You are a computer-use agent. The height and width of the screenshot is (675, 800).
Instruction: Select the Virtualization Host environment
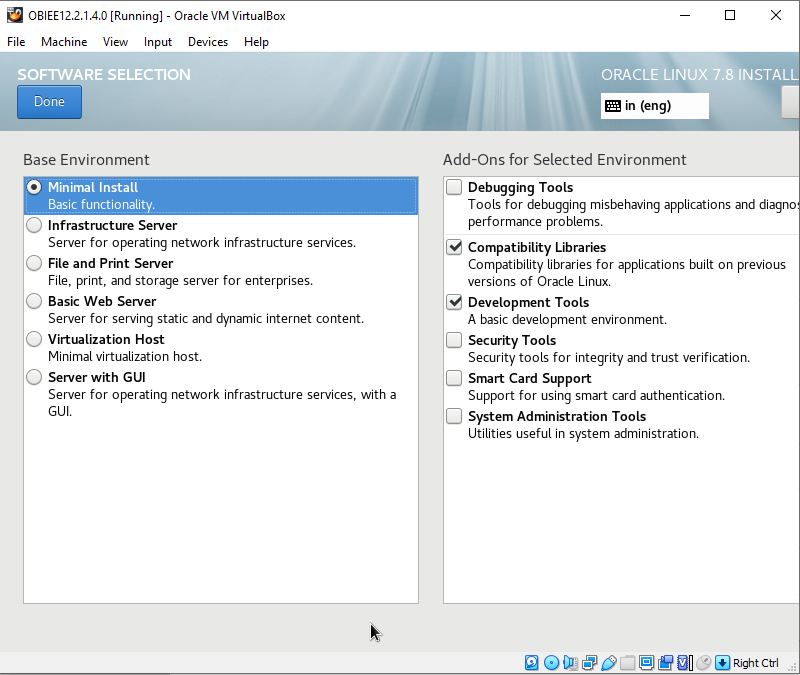pyautogui.click(x=35, y=339)
